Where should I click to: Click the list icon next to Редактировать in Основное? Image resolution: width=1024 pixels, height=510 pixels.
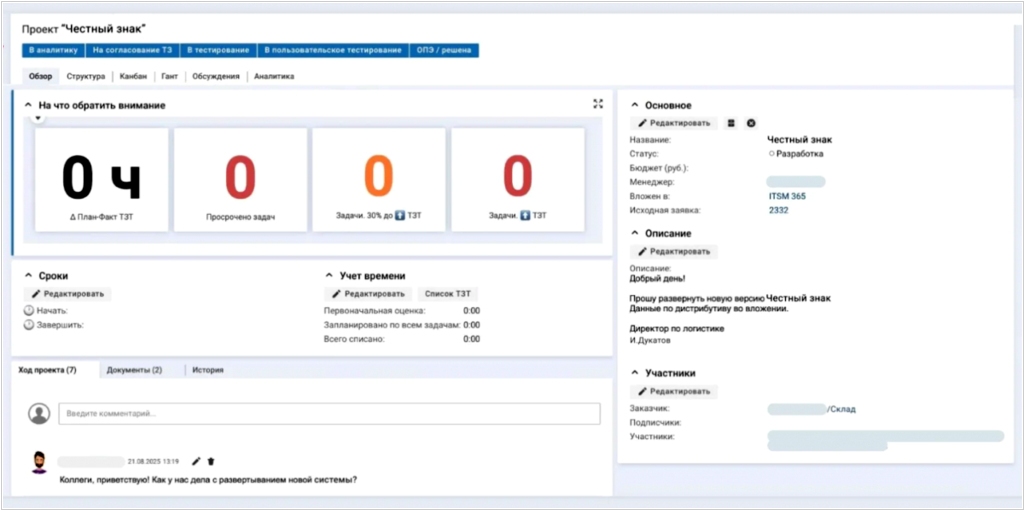pos(731,123)
